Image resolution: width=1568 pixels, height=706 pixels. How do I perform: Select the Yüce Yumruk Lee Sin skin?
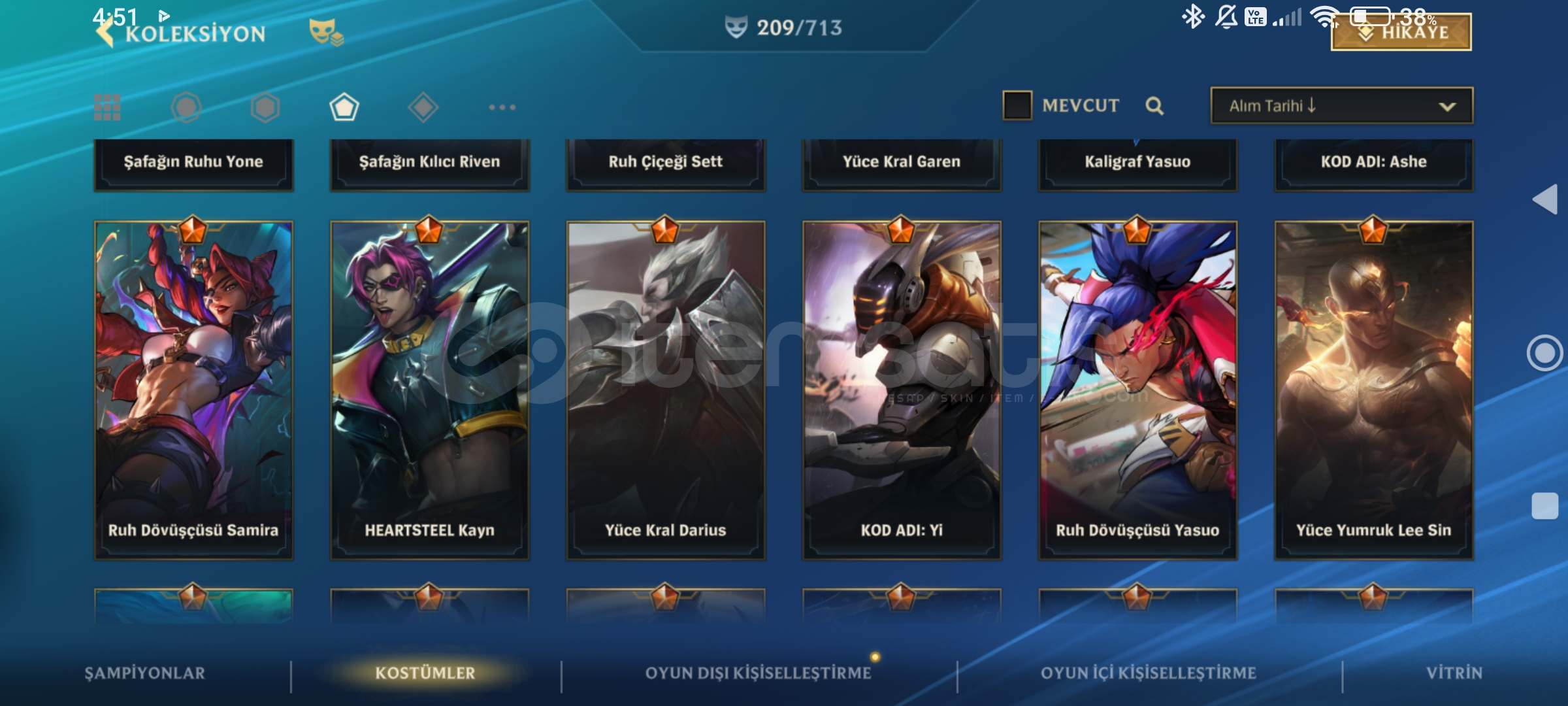click(x=1373, y=390)
